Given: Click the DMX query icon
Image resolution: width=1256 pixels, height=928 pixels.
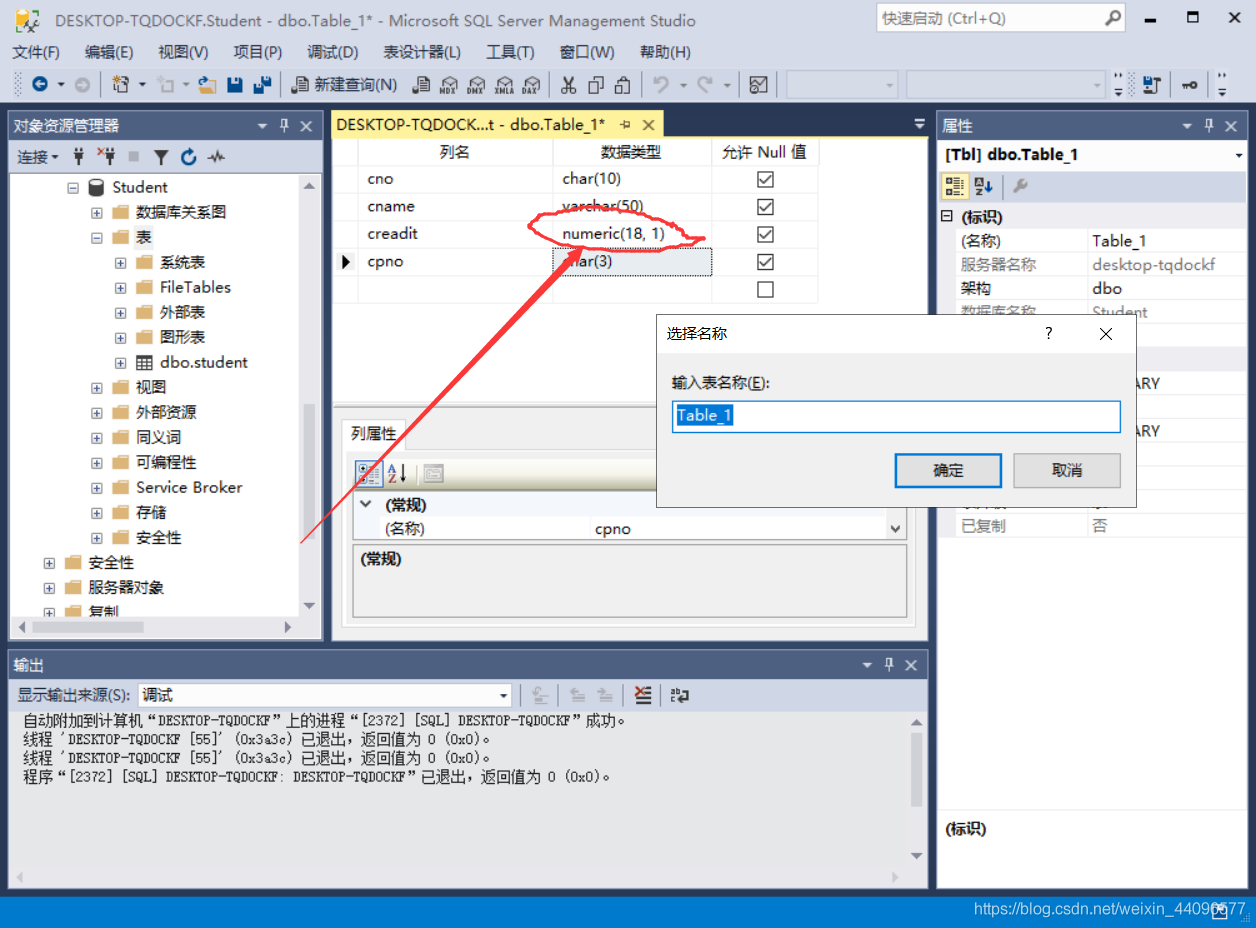Looking at the screenshot, I should (476, 85).
